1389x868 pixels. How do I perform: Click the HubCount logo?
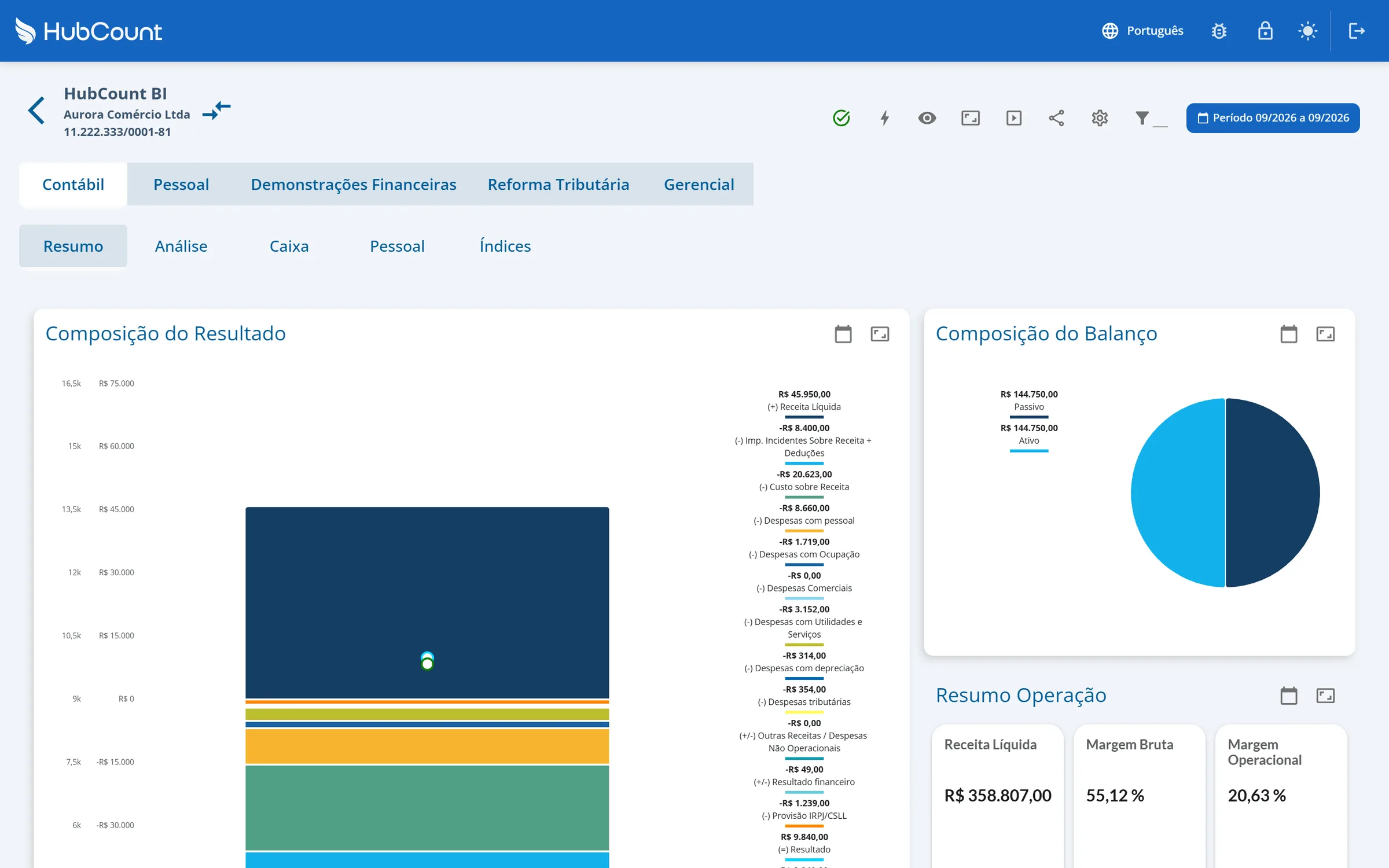click(88, 31)
